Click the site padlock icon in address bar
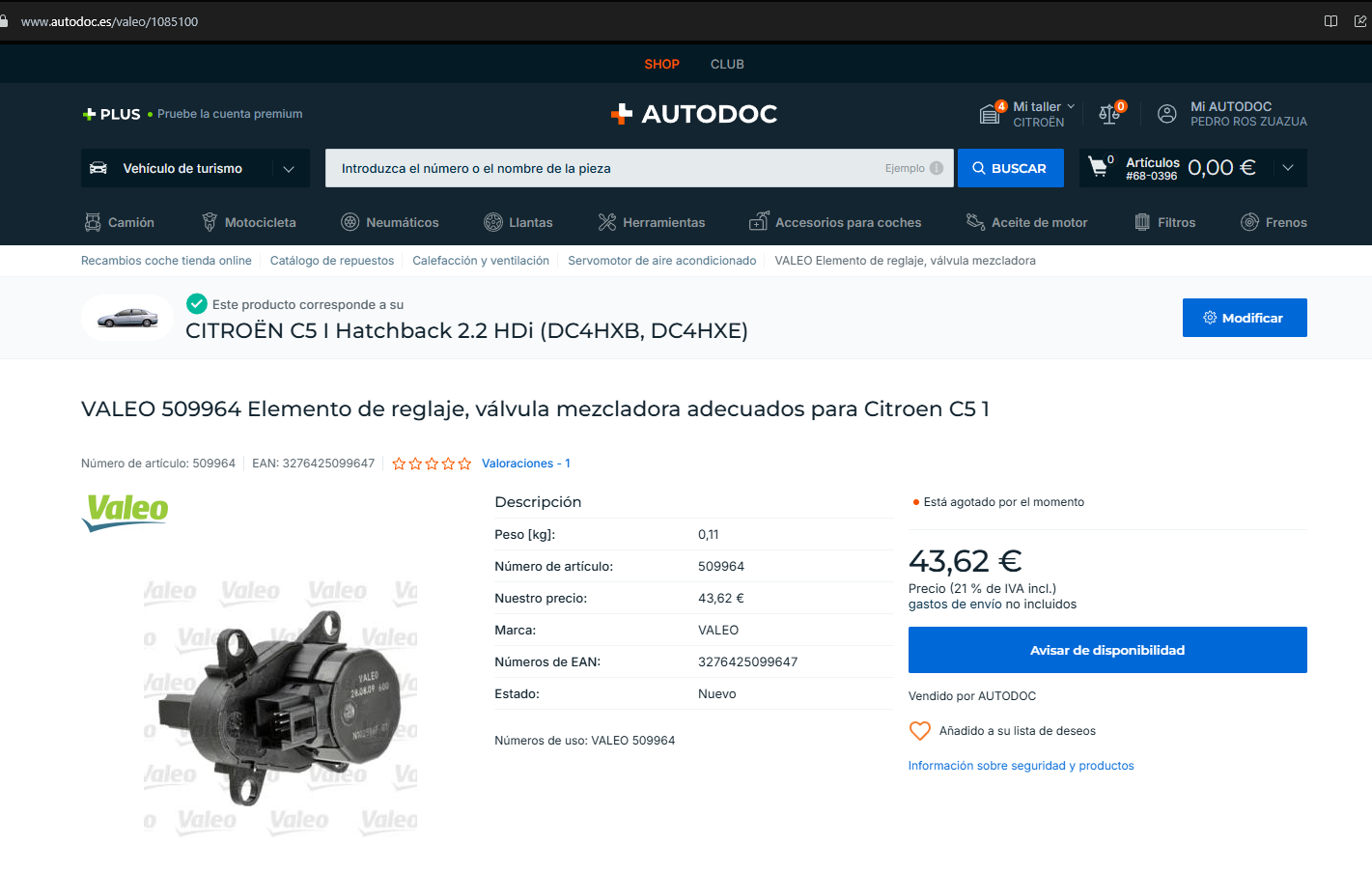1372x872 pixels. coord(5,21)
